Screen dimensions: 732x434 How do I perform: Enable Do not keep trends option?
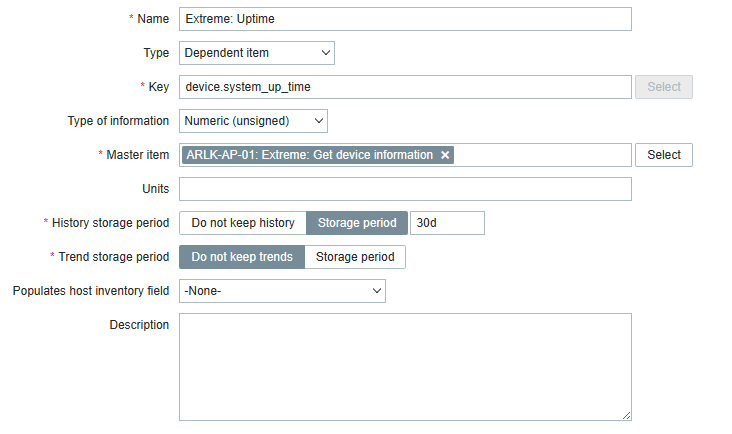pyautogui.click(x=242, y=257)
